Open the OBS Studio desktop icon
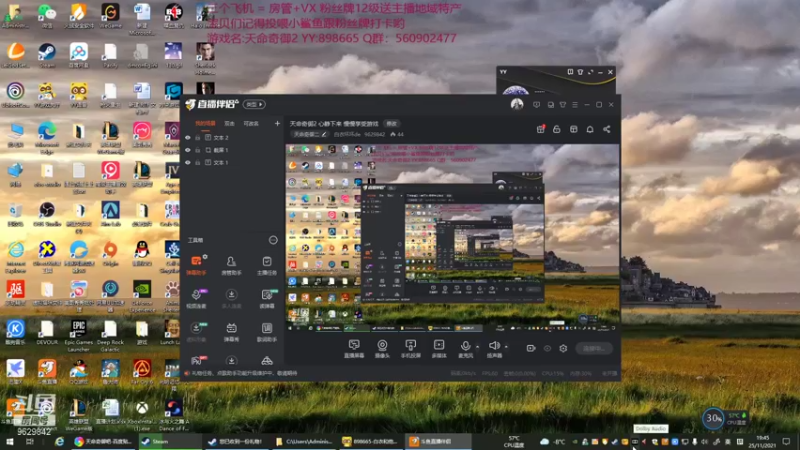 coord(47,214)
